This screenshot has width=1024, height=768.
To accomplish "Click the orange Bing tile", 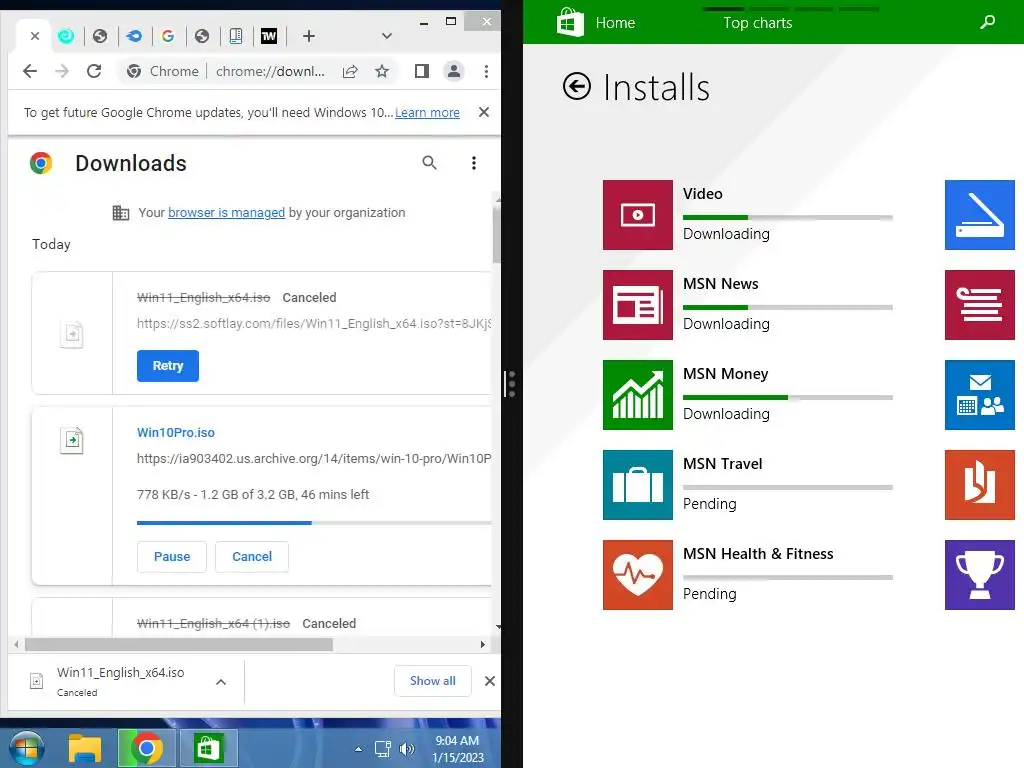I will click(980, 485).
